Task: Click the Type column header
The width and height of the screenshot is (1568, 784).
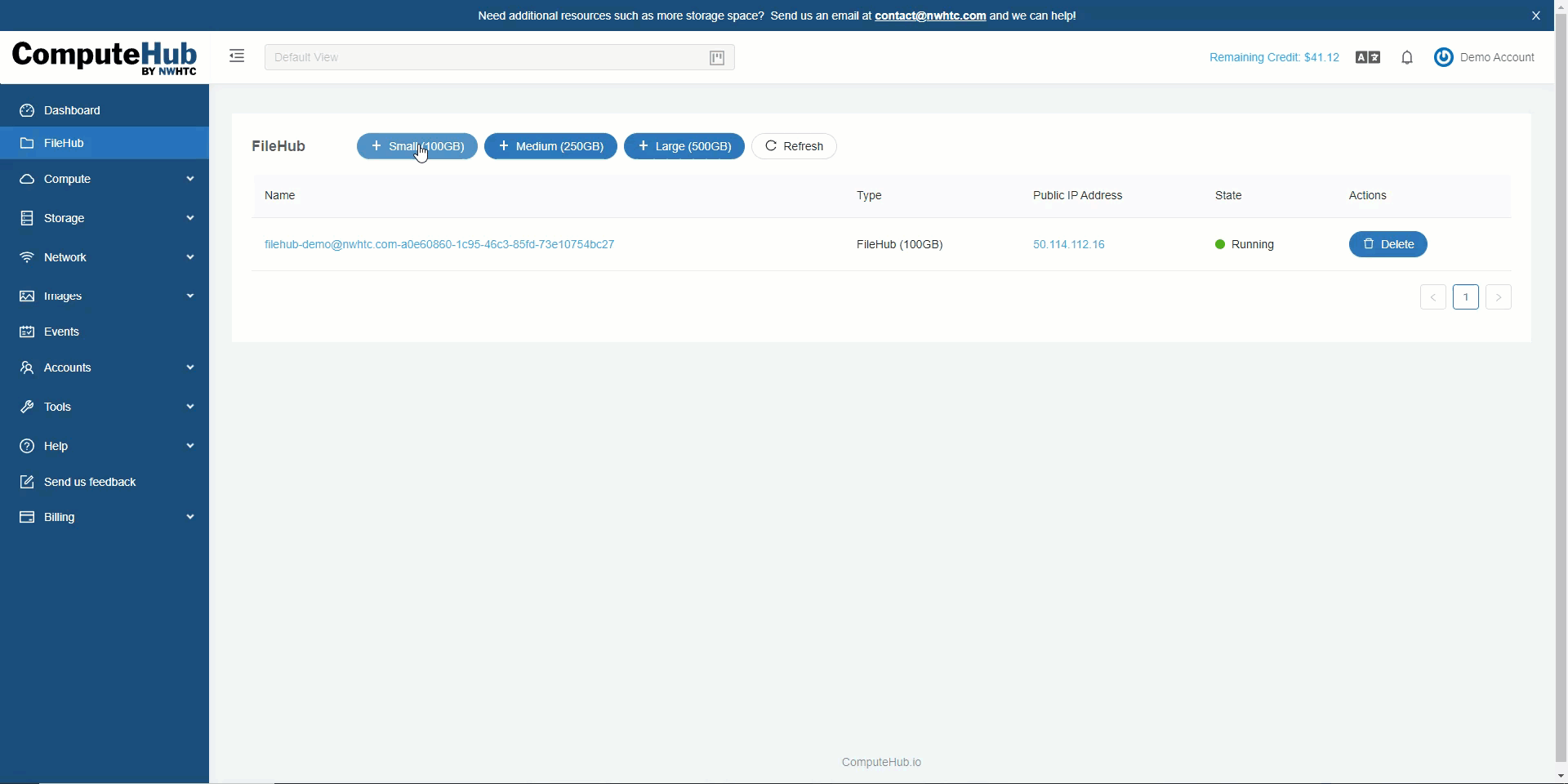Action: click(869, 195)
